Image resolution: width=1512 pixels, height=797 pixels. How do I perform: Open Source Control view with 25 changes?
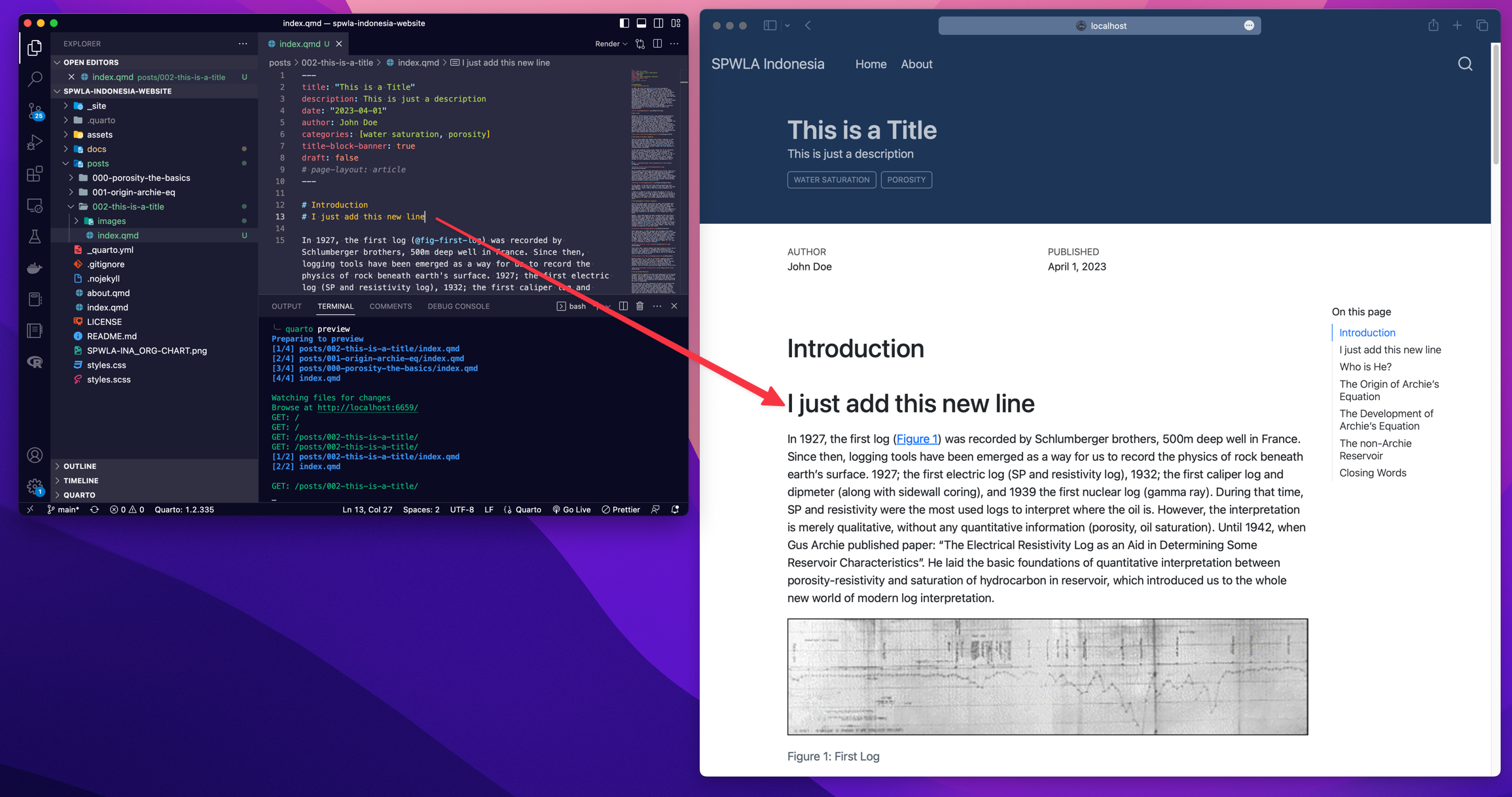point(35,111)
